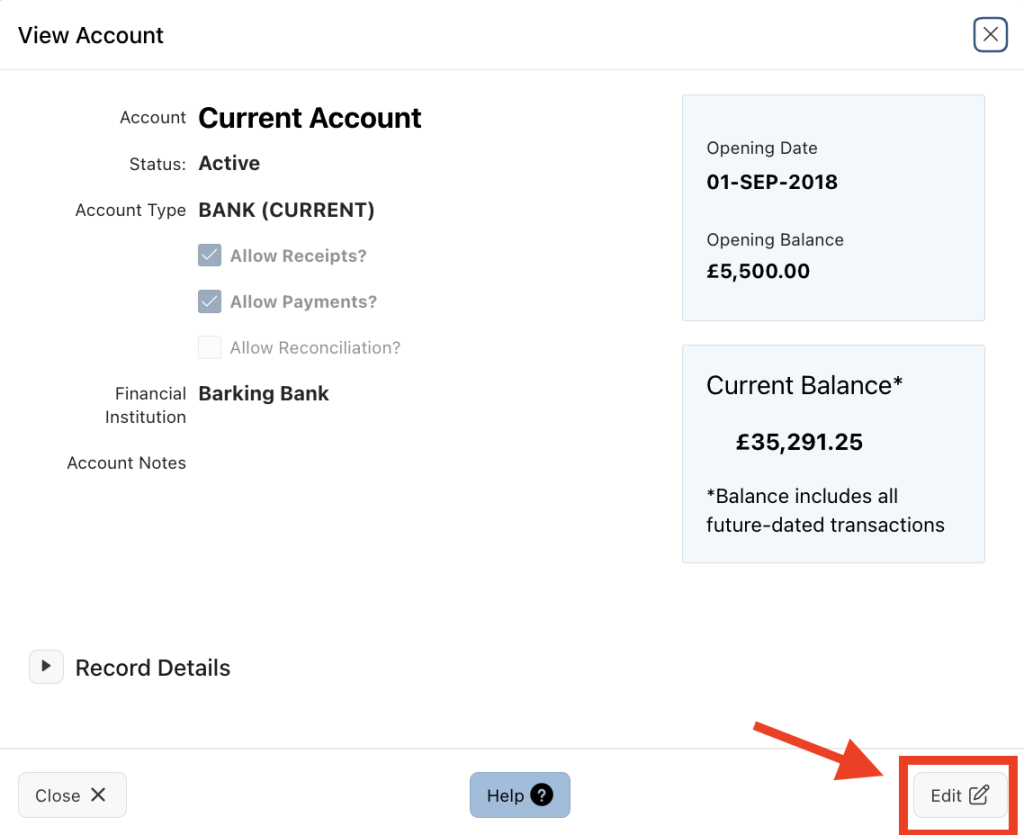Uncheck the Allow Payments checkbox
This screenshot has width=1024, height=835.
click(x=209, y=301)
